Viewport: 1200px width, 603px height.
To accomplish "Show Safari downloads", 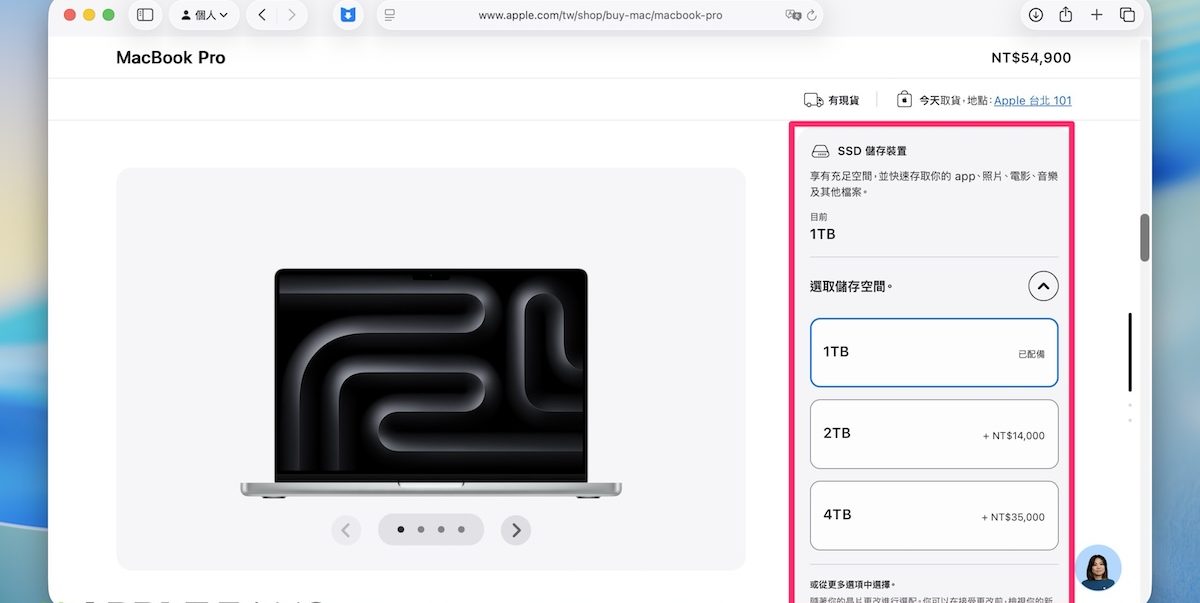I will [1036, 15].
